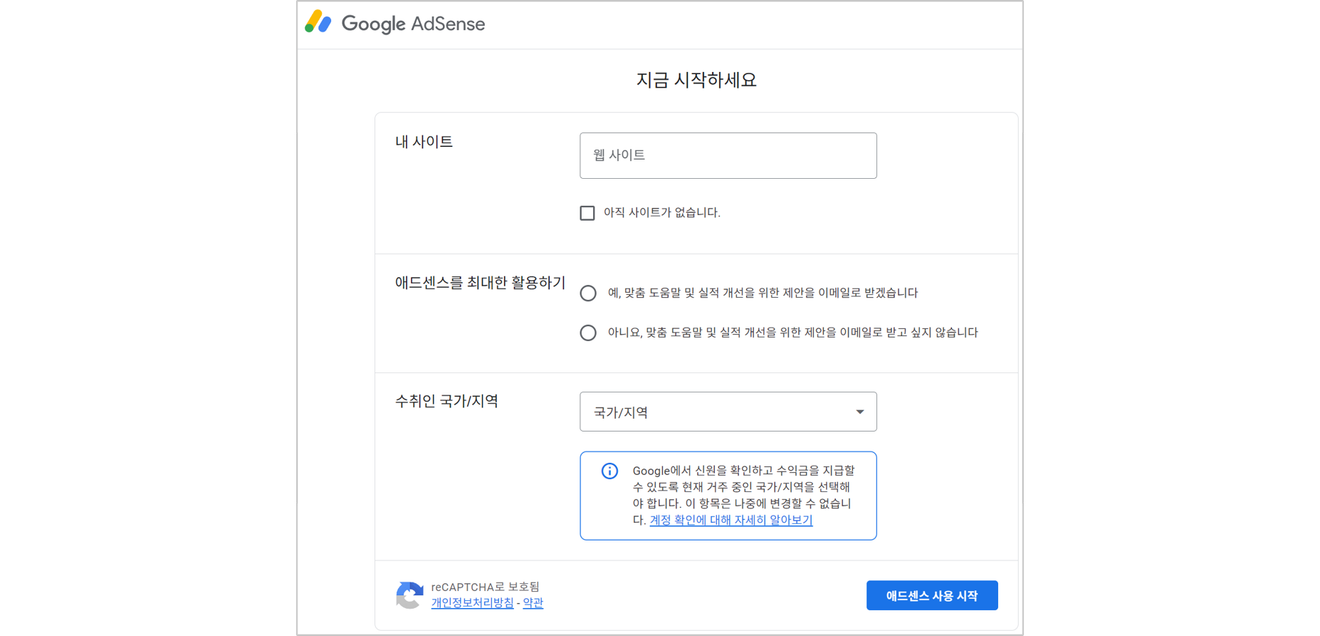Image resolution: width=1320 pixels, height=636 pixels.
Task: Select the 아니요, 맞춤 도움말 radio option
Action: [x=588, y=333]
